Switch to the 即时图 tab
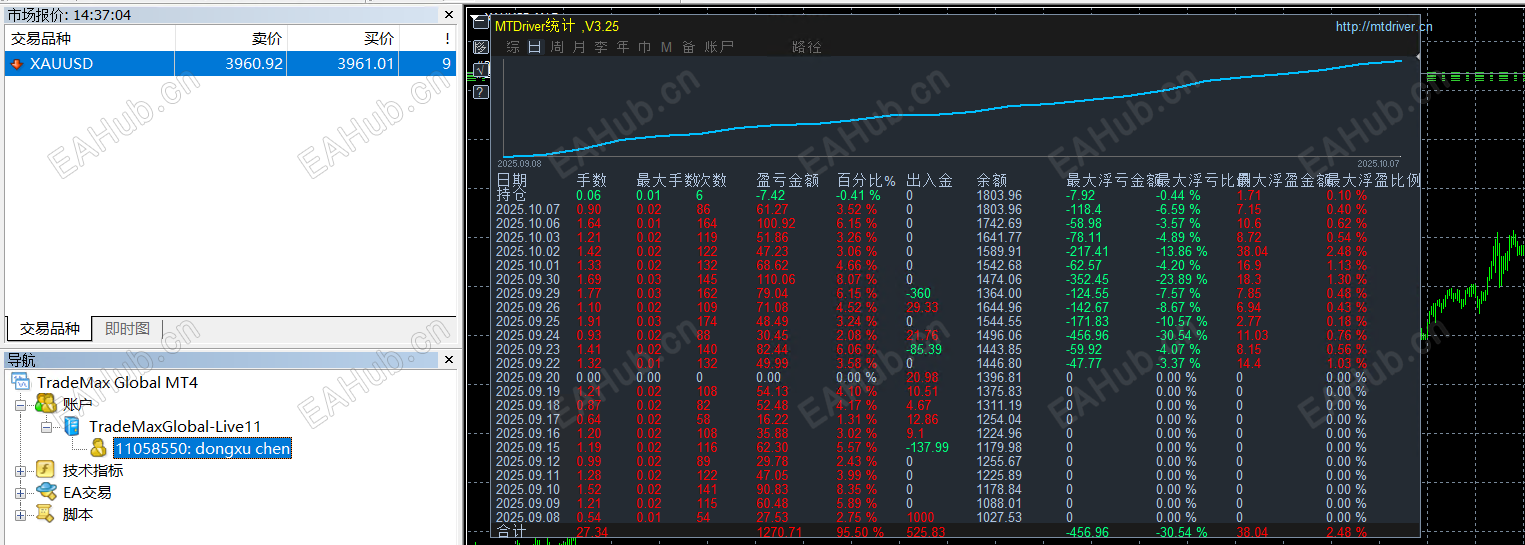Image resolution: width=1525 pixels, height=545 pixels. [x=127, y=328]
